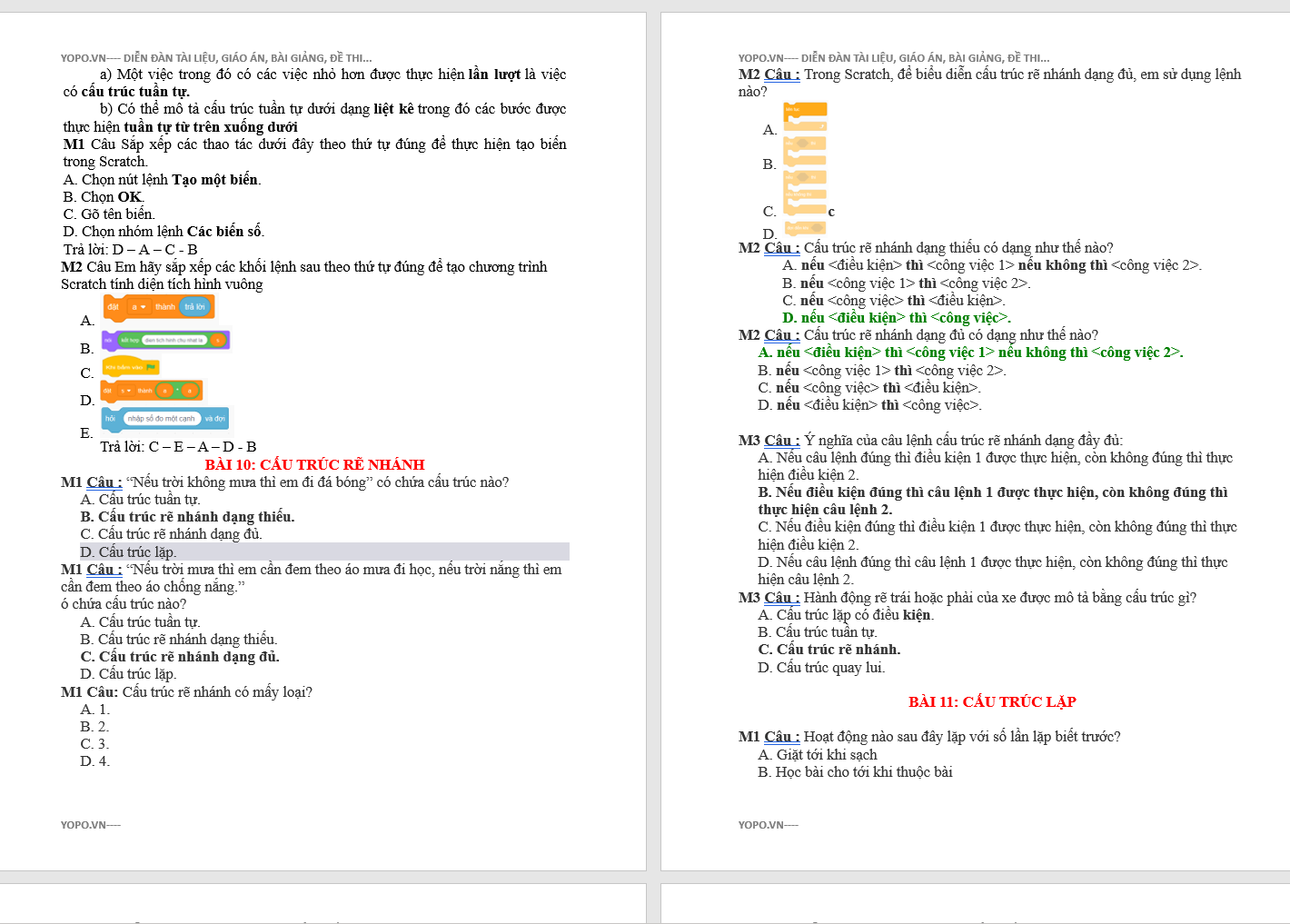This screenshot has width=1290, height=924.
Task: Click the 'nếu thì nếu không thì' block image
Action: [805, 187]
